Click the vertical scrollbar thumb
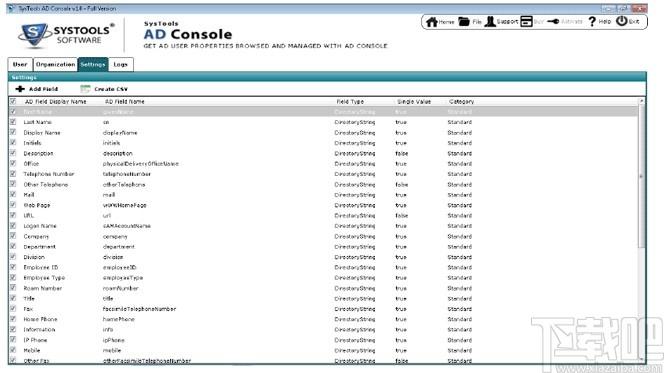This screenshot has width=666, height=373. (x=641, y=176)
